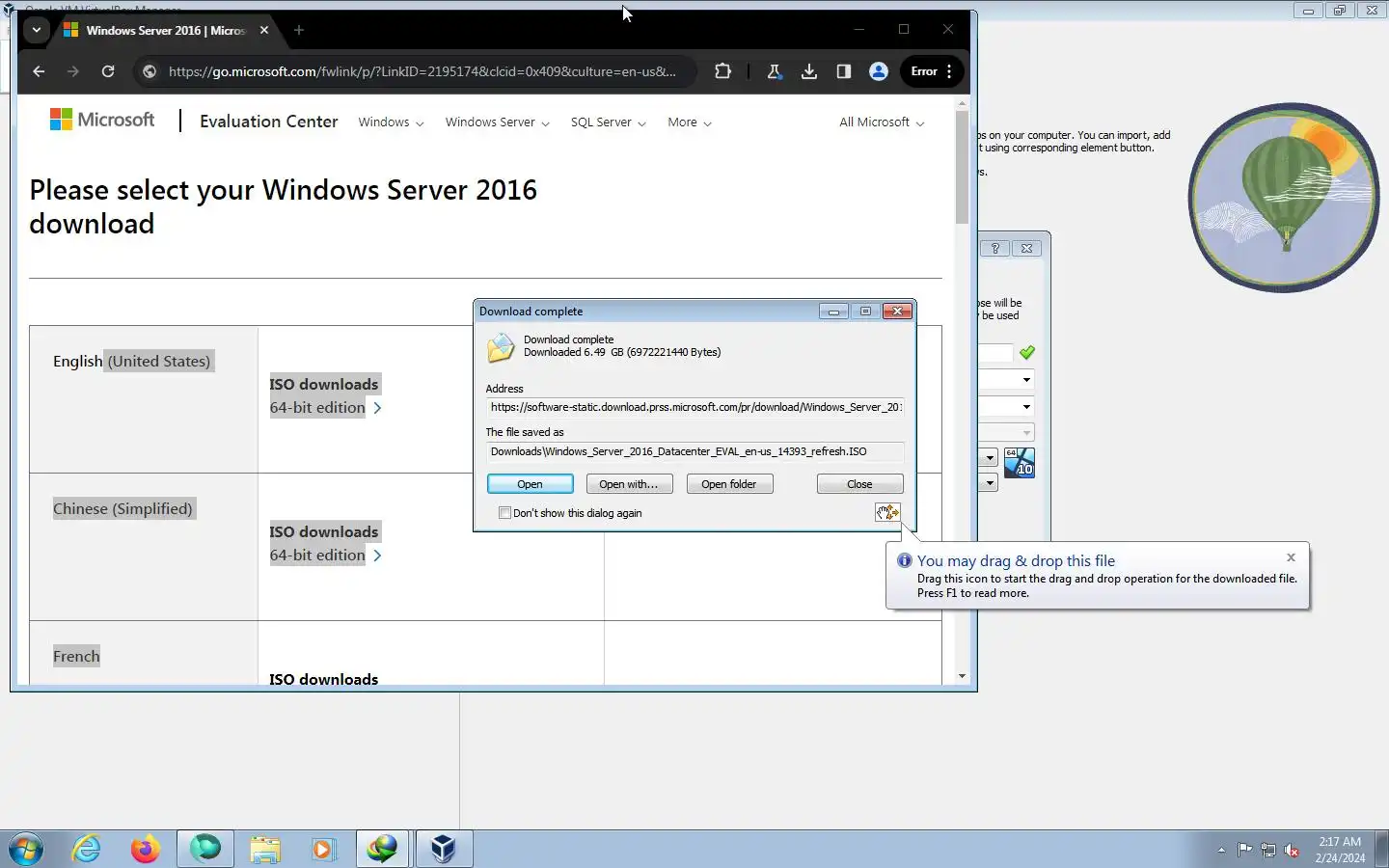1389x868 pixels.
Task: Open first dropdown below the green checkmark
Action: [1026, 379]
